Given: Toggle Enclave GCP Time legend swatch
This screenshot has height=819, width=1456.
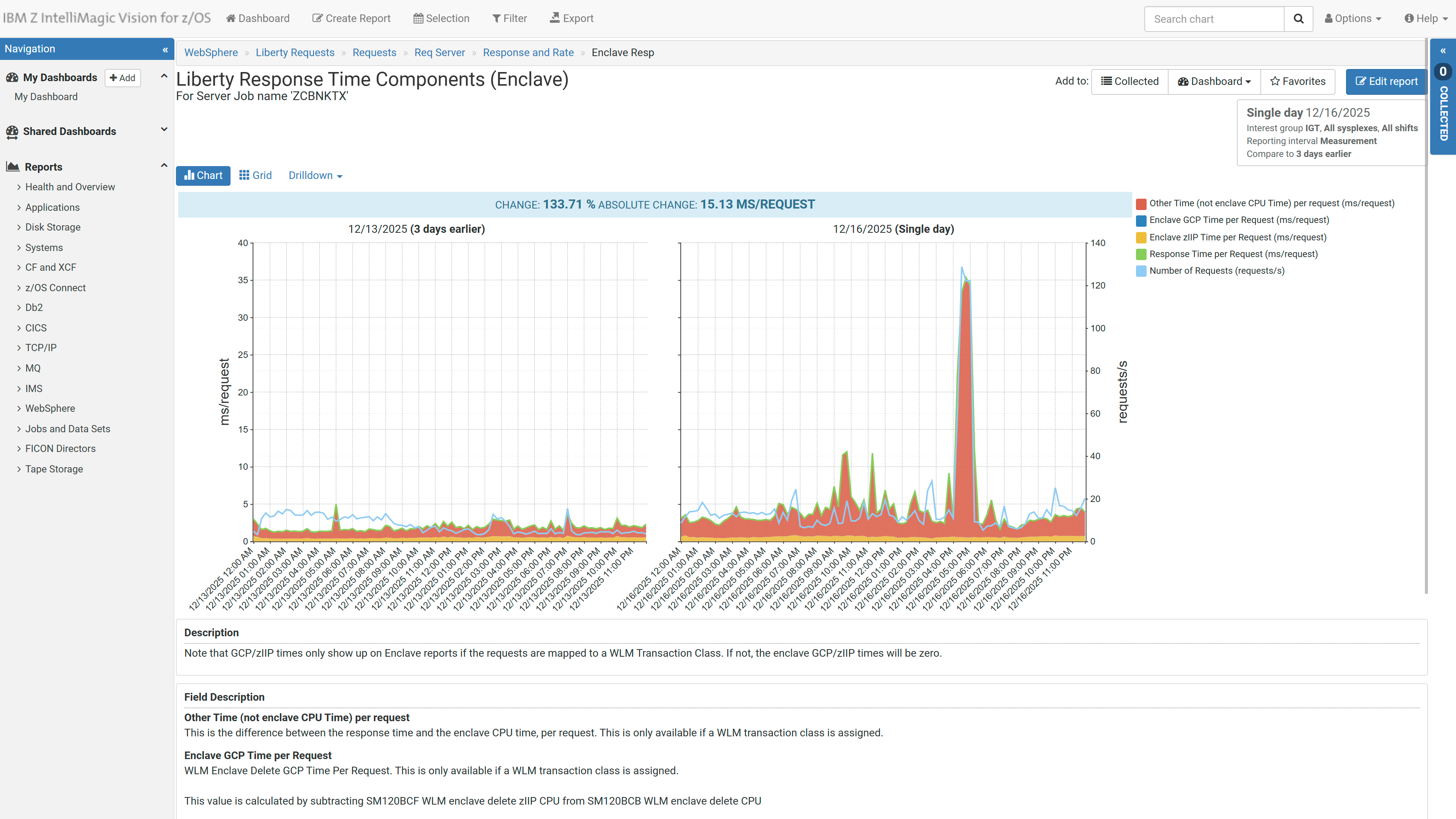Looking at the screenshot, I should click(x=1141, y=220).
